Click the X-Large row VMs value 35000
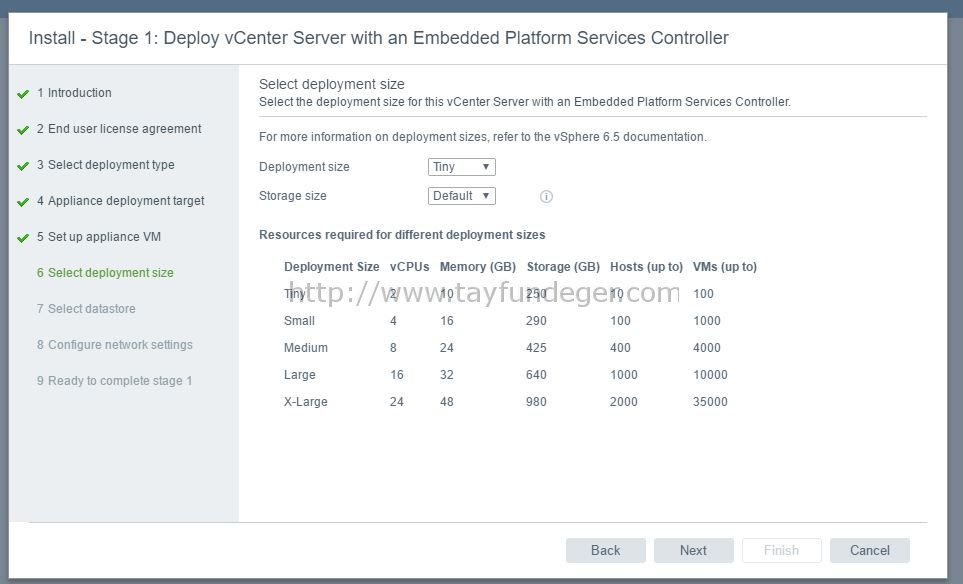Image resolution: width=963 pixels, height=584 pixels. coord(711,402)
